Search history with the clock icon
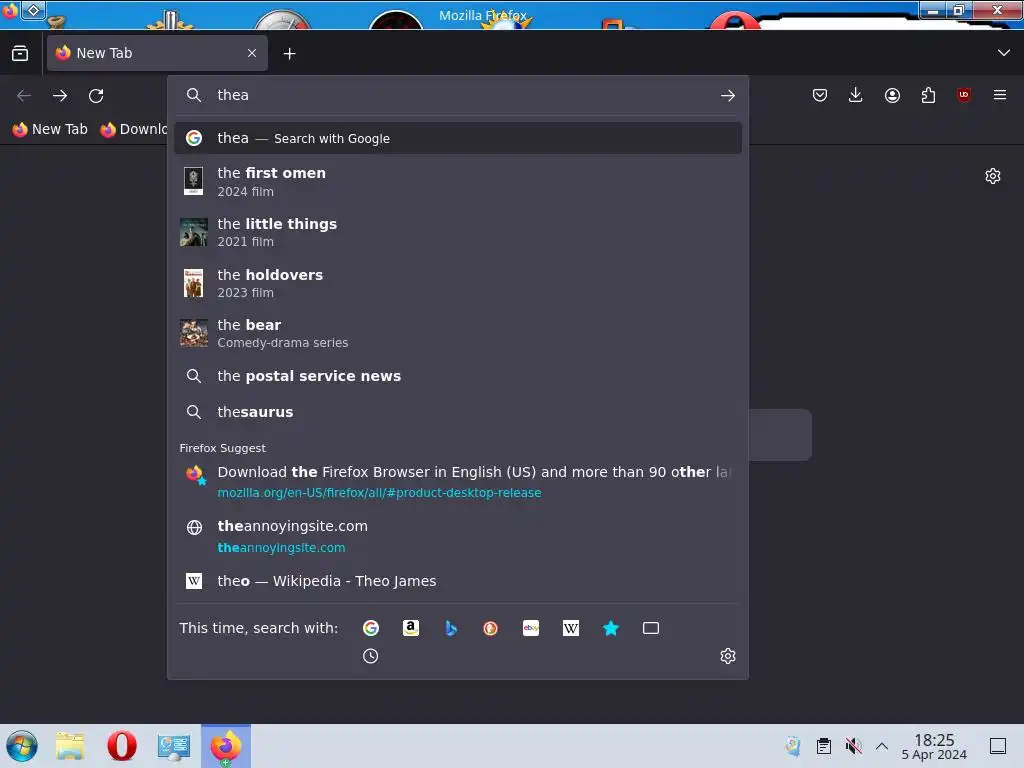Screen dimensions: 1024x768 click(x=370, y=656)
